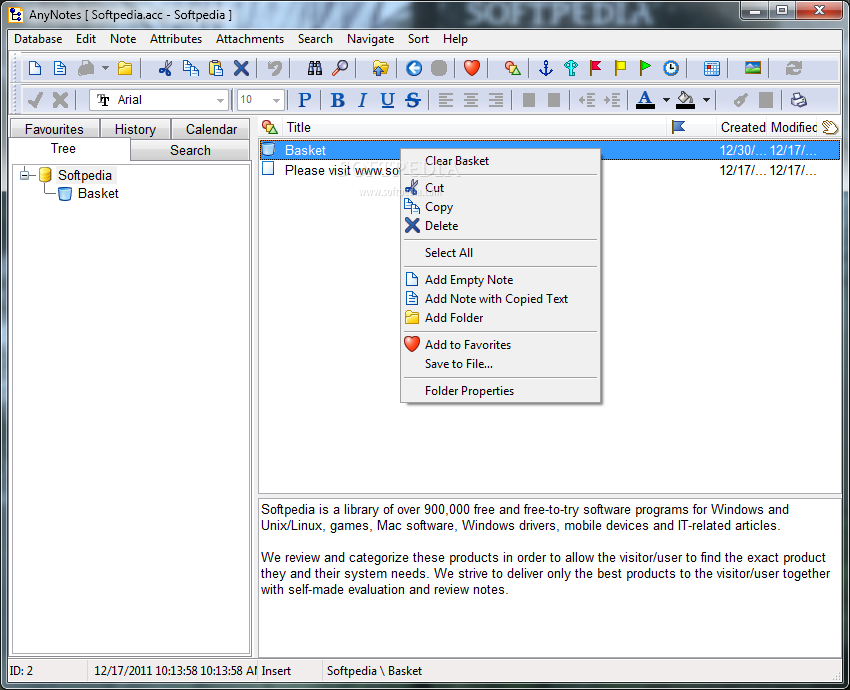Select the Basket item in tree

pos(98,194)
